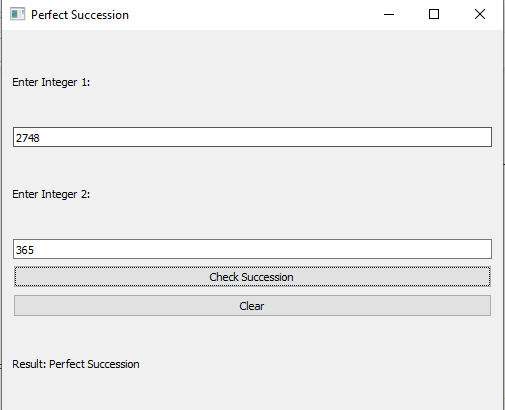Click the value 2748 in the first field
The width and height of the screenshot is (505, 410).
coord(28,138)
